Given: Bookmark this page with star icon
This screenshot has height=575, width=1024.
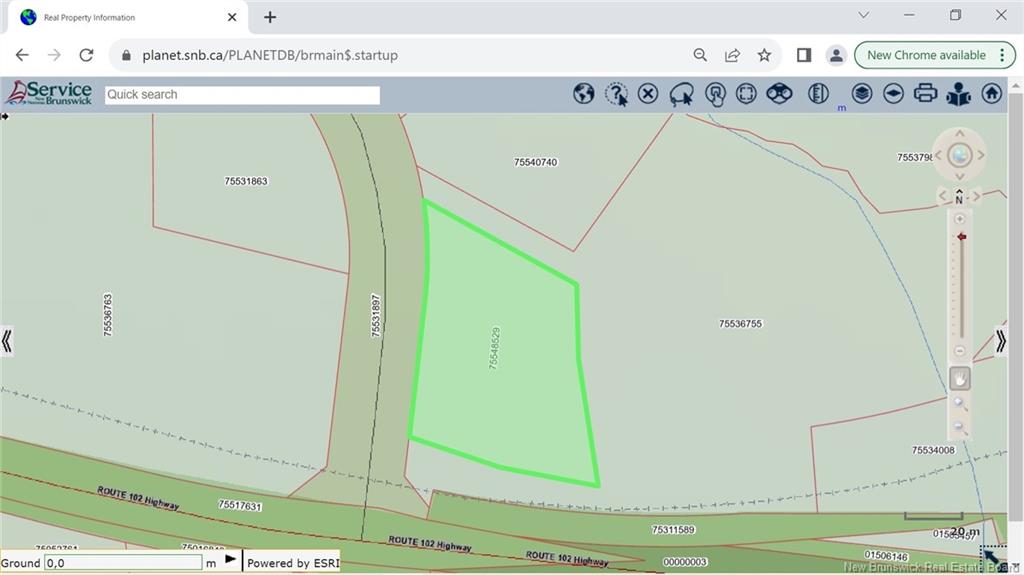Looking at the screenshot, I should coord(764,55).
